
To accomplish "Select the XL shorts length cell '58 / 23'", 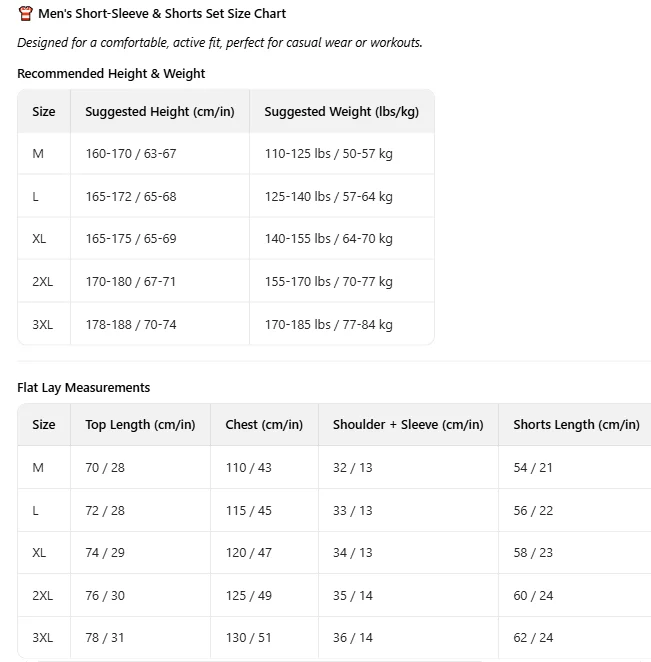I will pos(575,553).
